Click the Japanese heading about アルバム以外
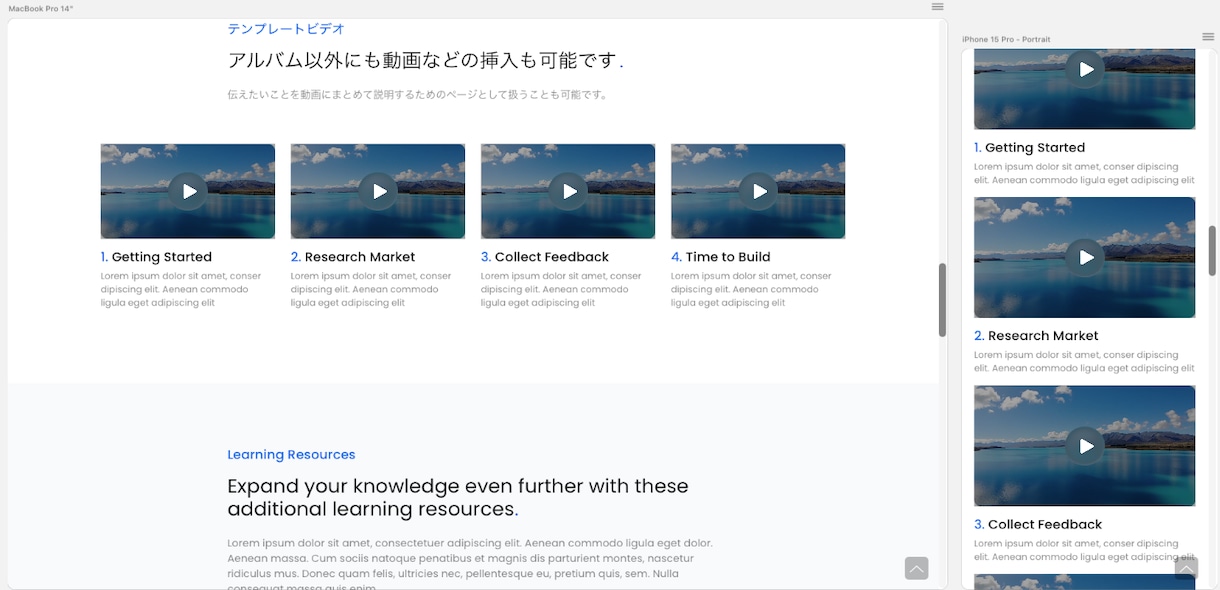 pyautogui.click(x=425, y=60)
